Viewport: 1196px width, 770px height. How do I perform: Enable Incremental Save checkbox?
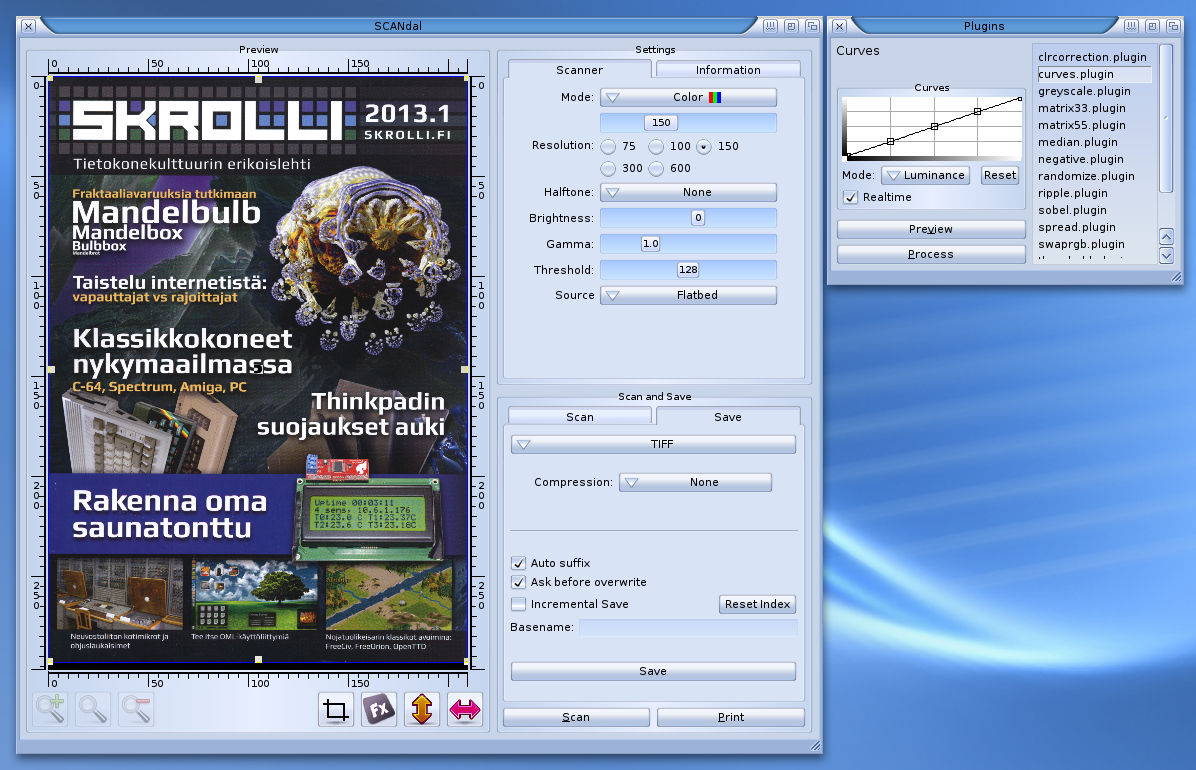519,604
